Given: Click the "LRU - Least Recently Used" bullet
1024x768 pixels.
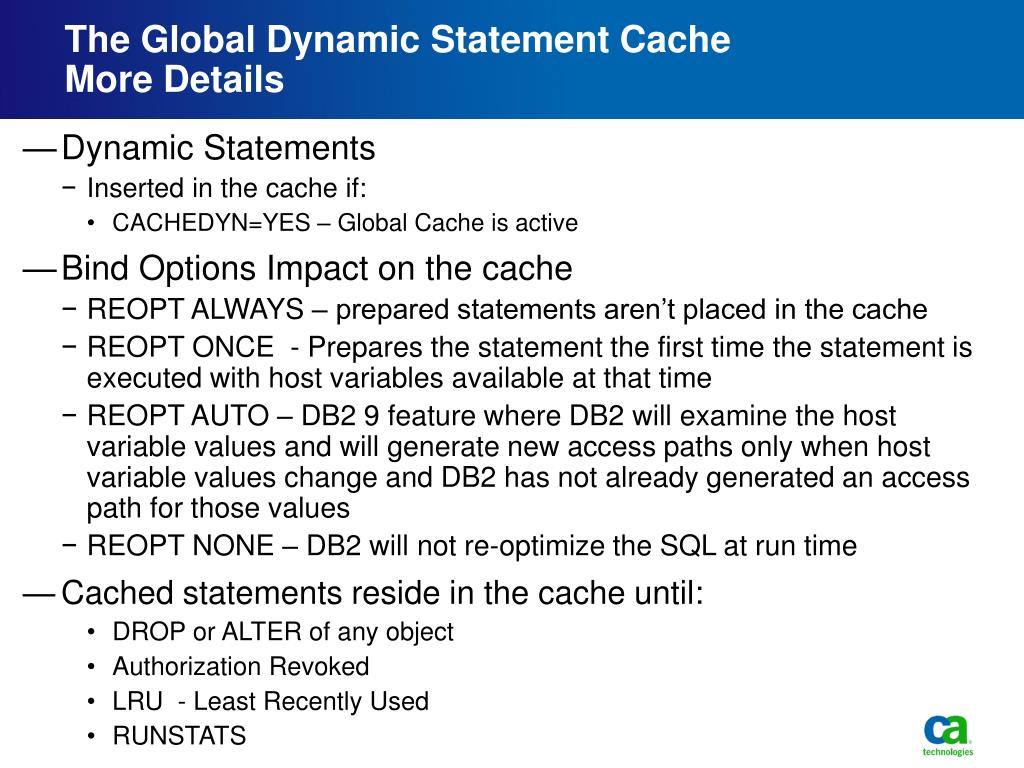Looking at the screenshot, I should 270,702.
